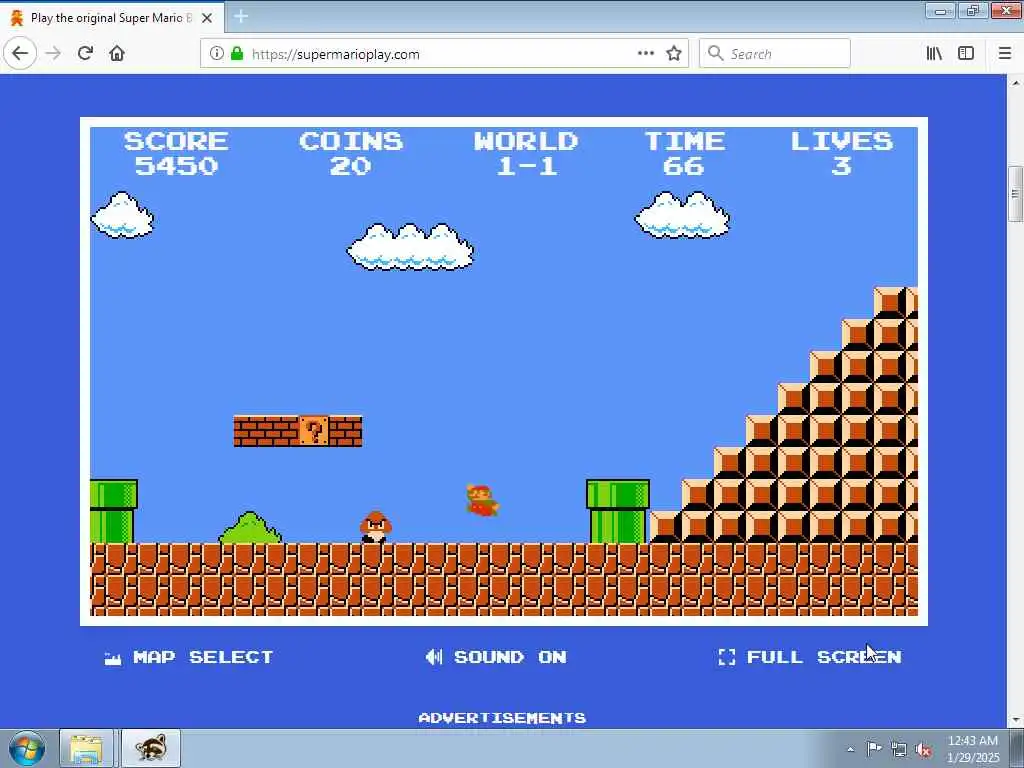
Task: Reload the page with the refresh icon
Action: pyautogui.click(x=85, y=54)
